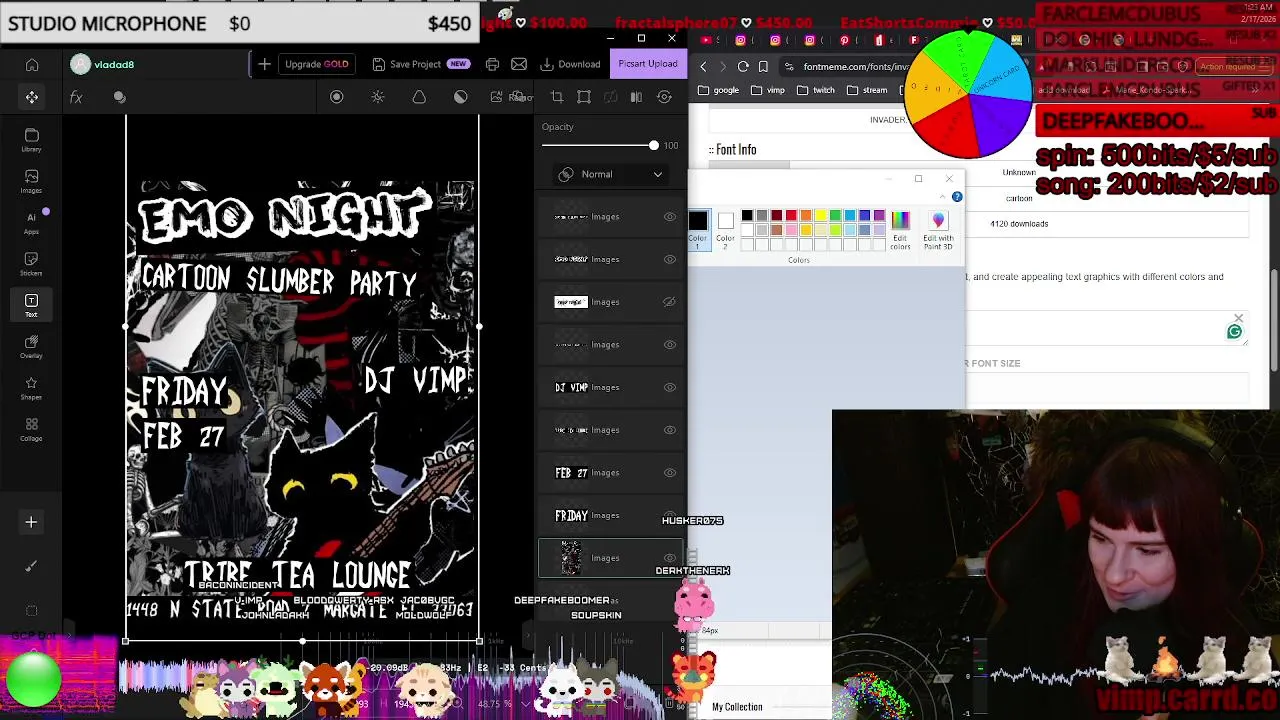Go to Picsart Home icon
The width and height of the screenshot is (1280, 720).
pos(32,65)
